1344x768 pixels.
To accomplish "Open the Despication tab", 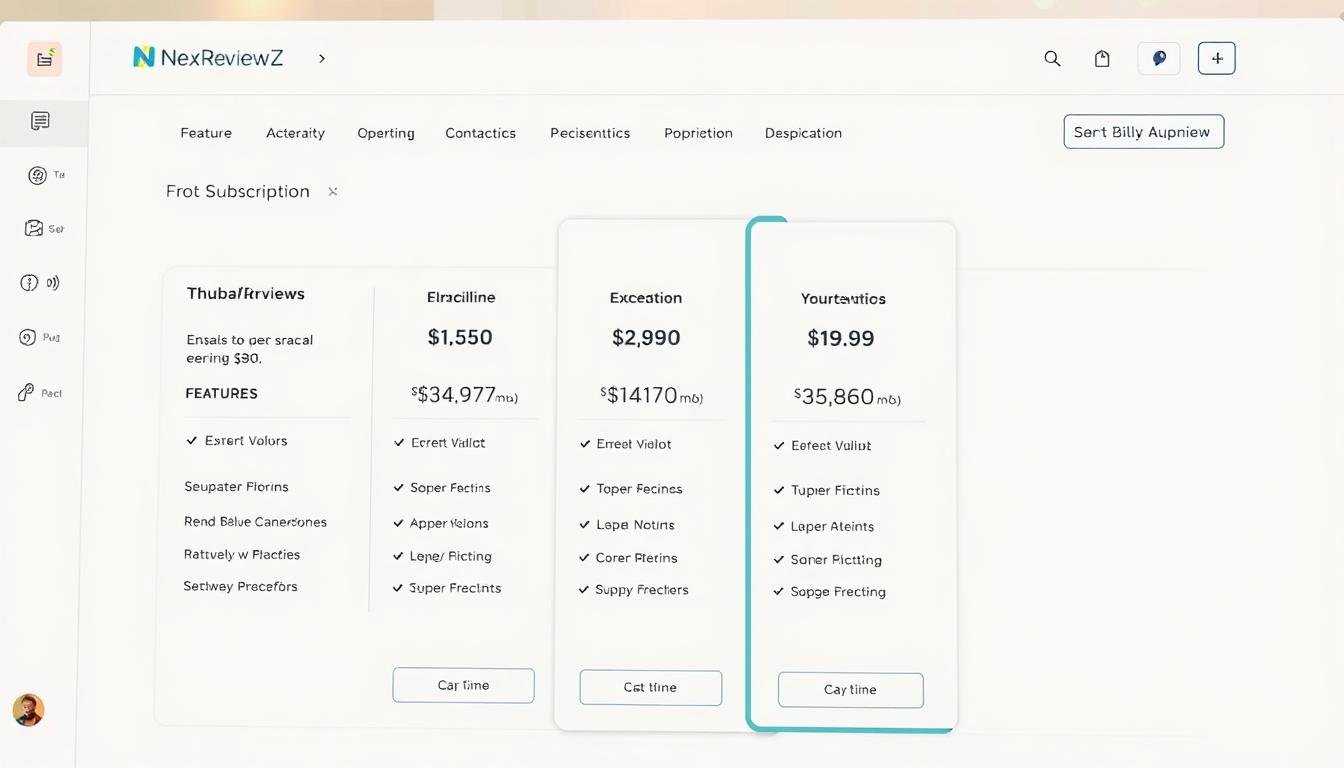I will click(803, 133).
